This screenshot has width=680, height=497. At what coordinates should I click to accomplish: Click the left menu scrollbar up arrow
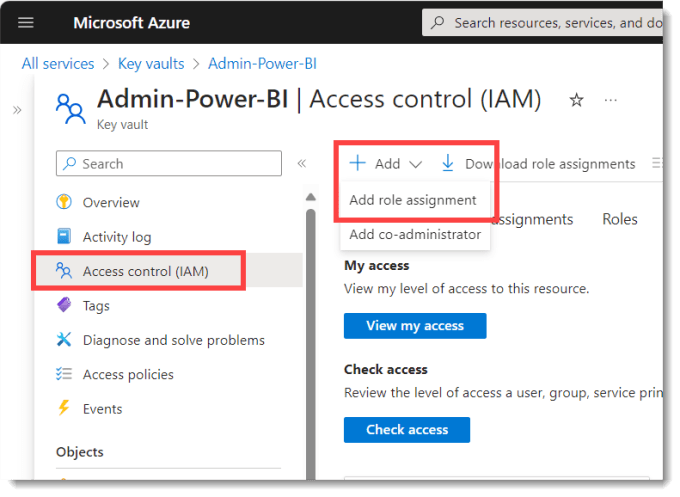click(x=311, y=197)
